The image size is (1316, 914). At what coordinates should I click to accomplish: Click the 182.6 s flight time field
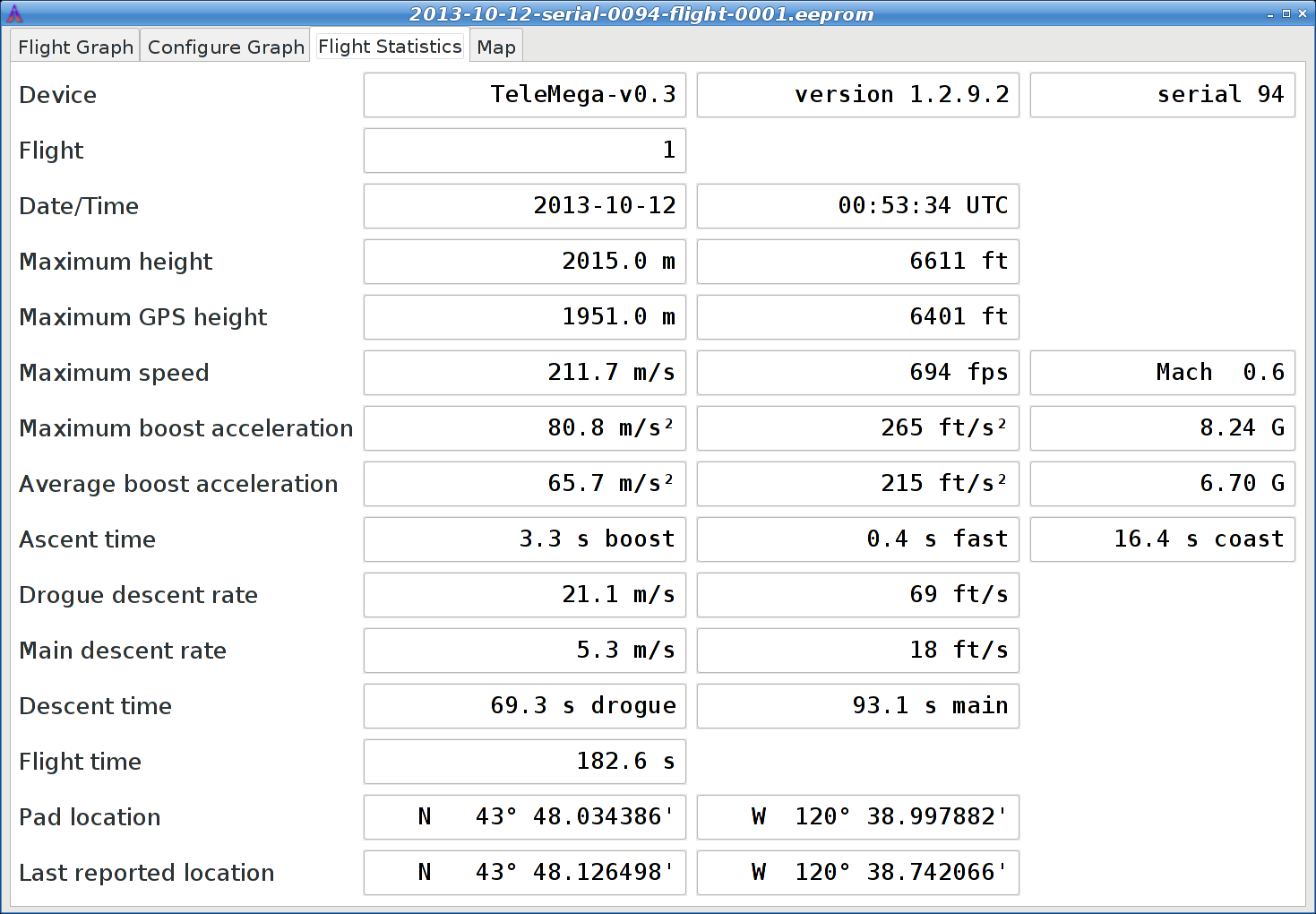(524, 762)
